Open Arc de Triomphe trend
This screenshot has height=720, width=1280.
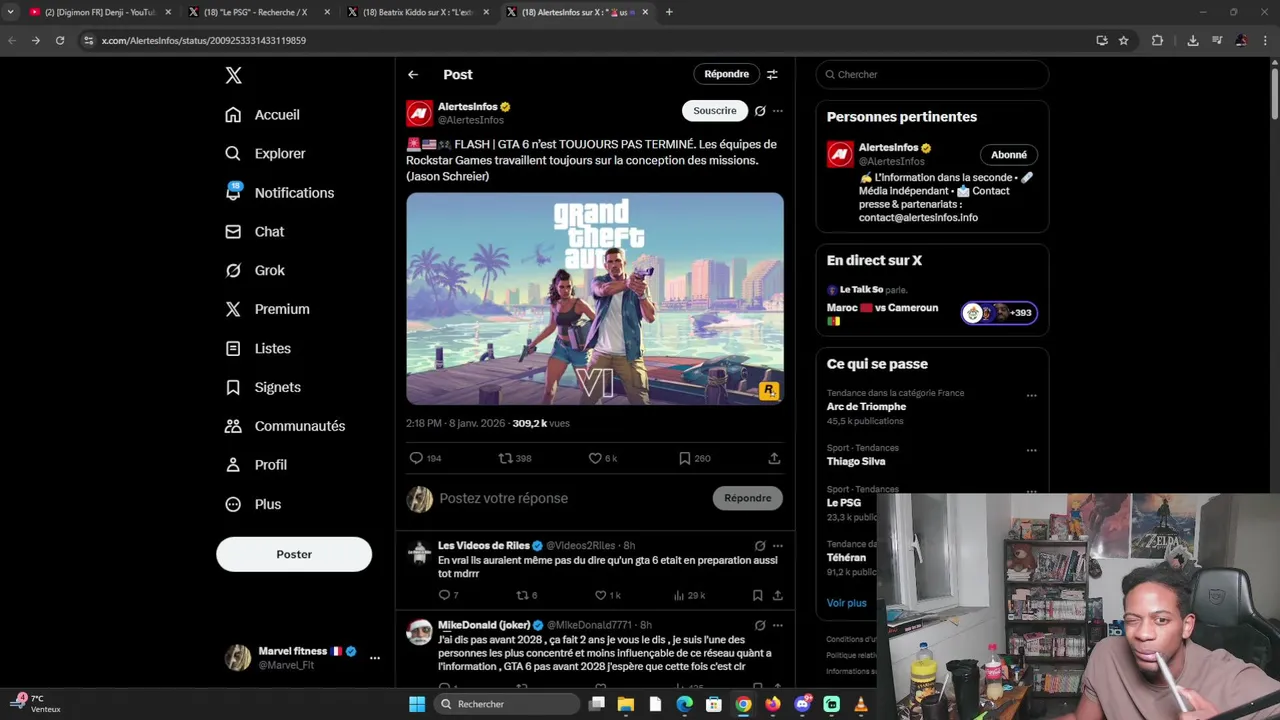[x=866, y=407]
